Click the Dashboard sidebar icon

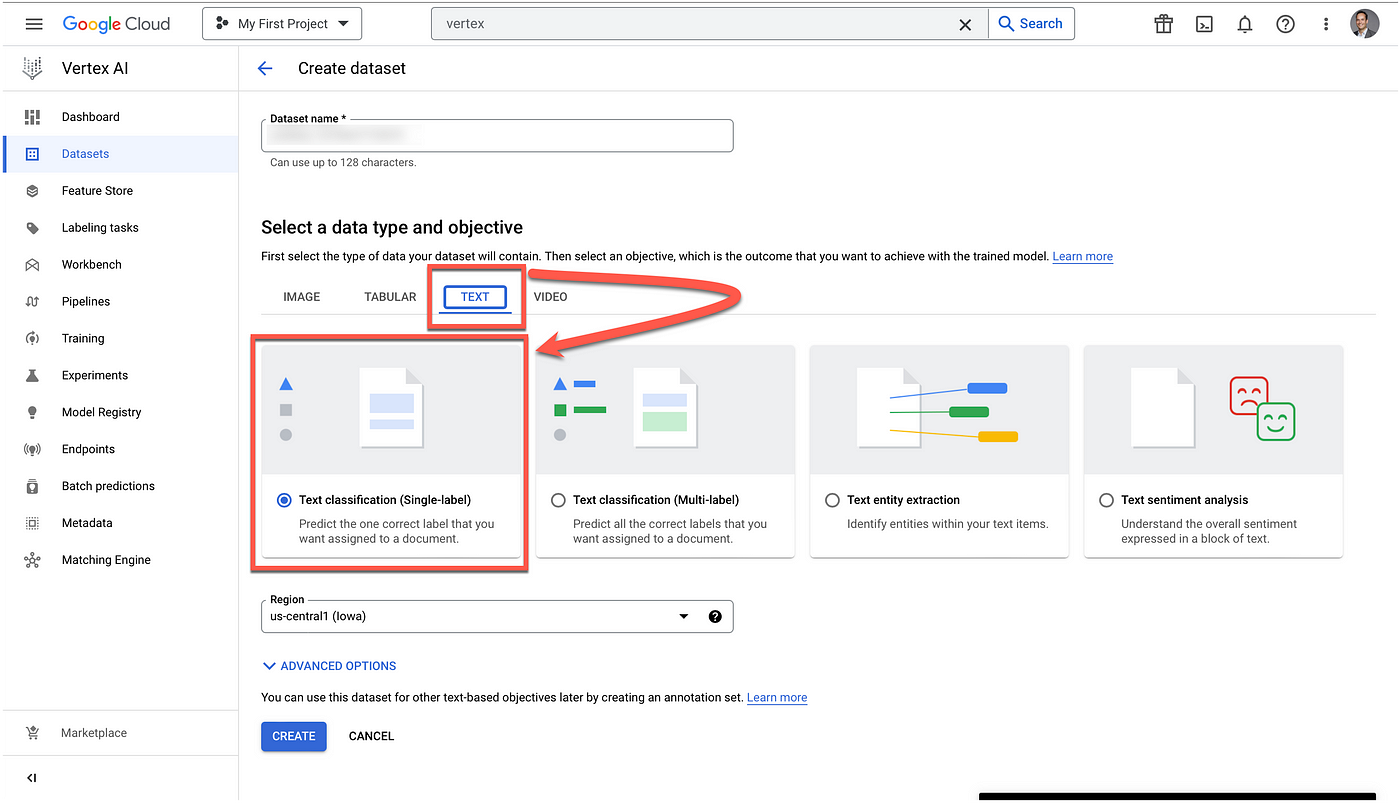tap(32, 117)
